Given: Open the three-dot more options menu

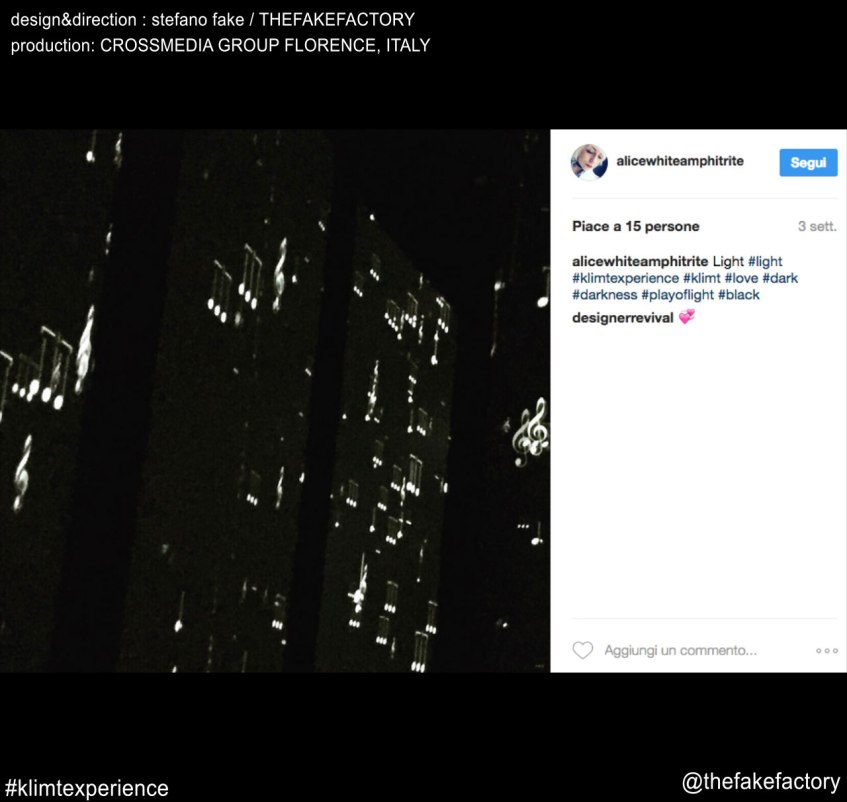Looking at the screenshot, I should pyautogui.click(x=826, y=651).
